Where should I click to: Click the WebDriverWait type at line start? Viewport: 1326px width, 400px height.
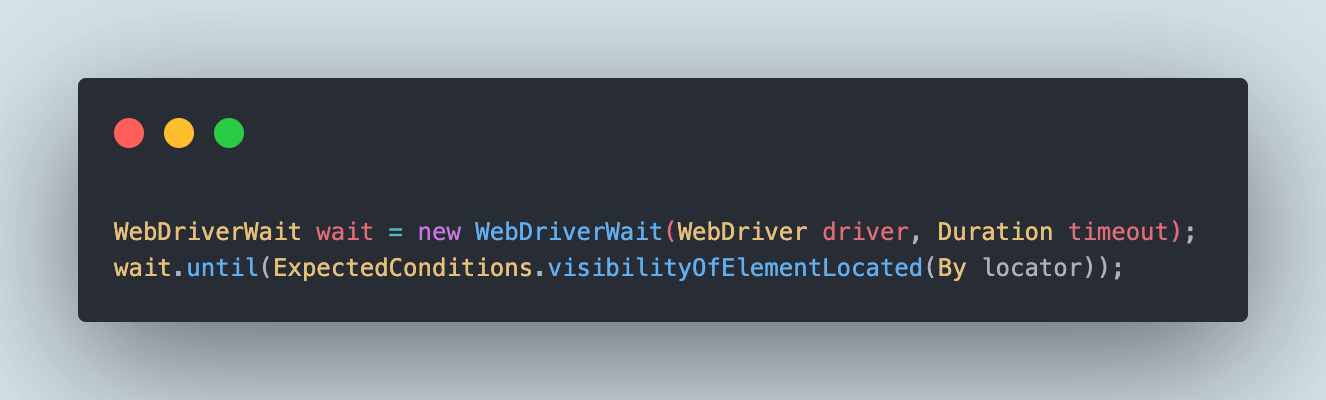click(207, 232)
